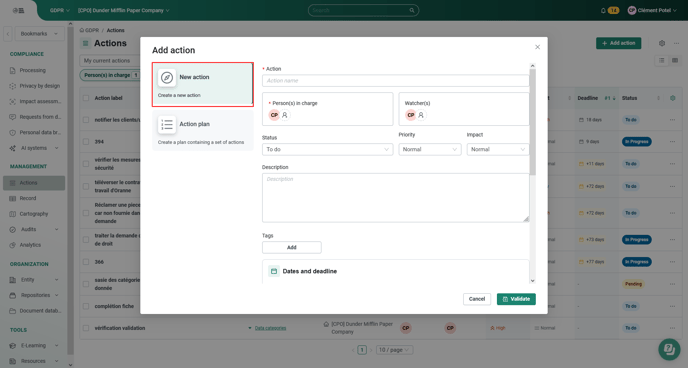Screen dimensions: 688x368
Task: Click the notifications bell icon
Action: [x=603, y=11]
